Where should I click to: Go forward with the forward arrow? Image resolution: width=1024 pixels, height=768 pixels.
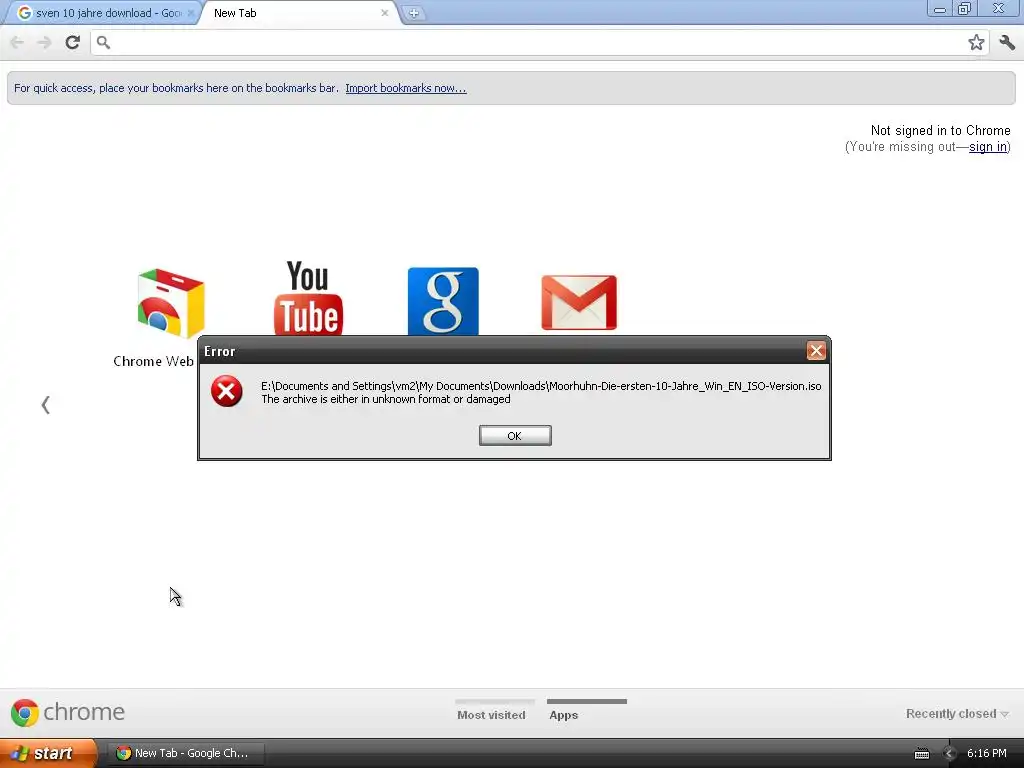tap(44, 42)
